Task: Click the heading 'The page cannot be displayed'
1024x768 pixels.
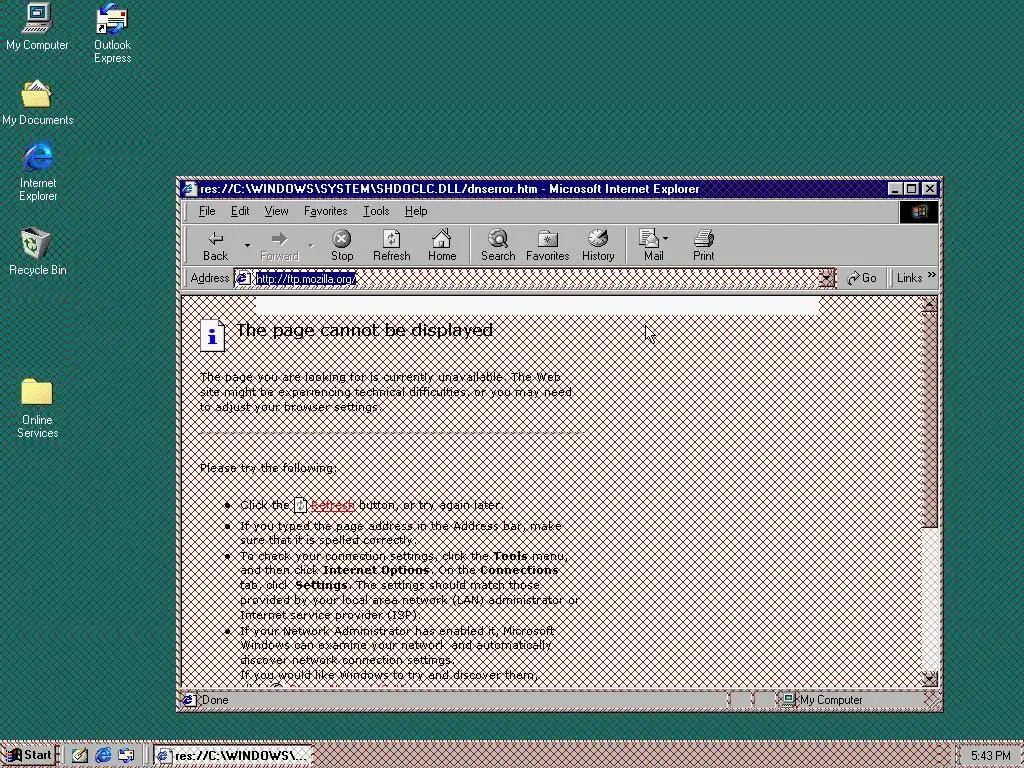Action: (x=364, y=330)
